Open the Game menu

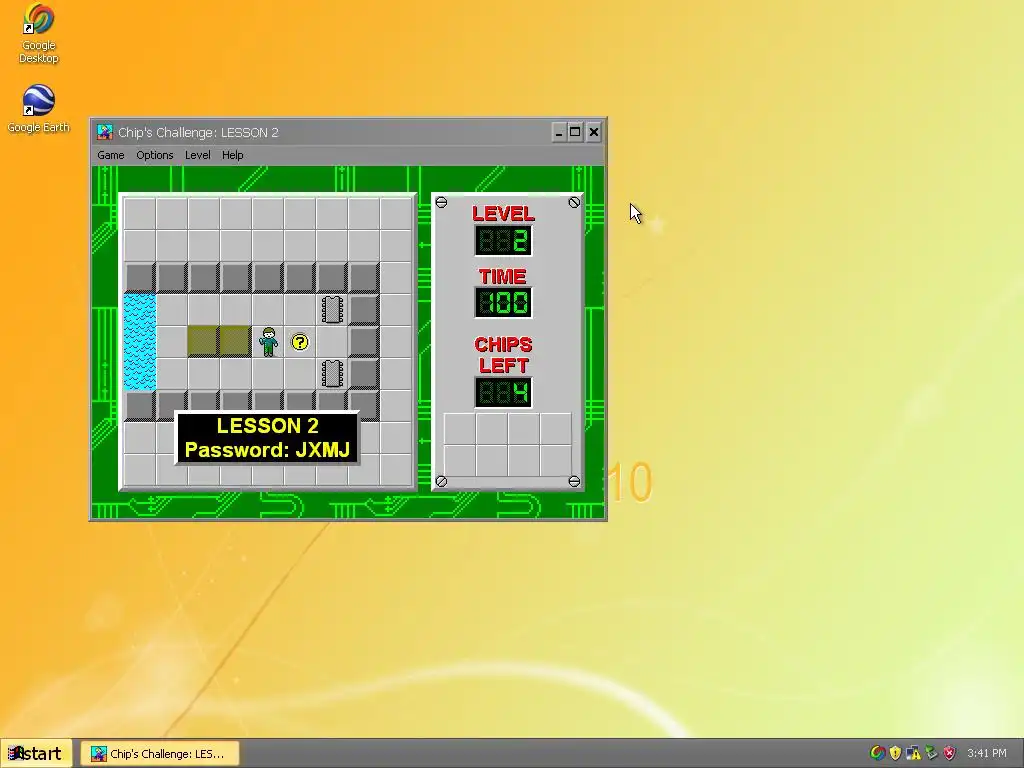point(110,155)
